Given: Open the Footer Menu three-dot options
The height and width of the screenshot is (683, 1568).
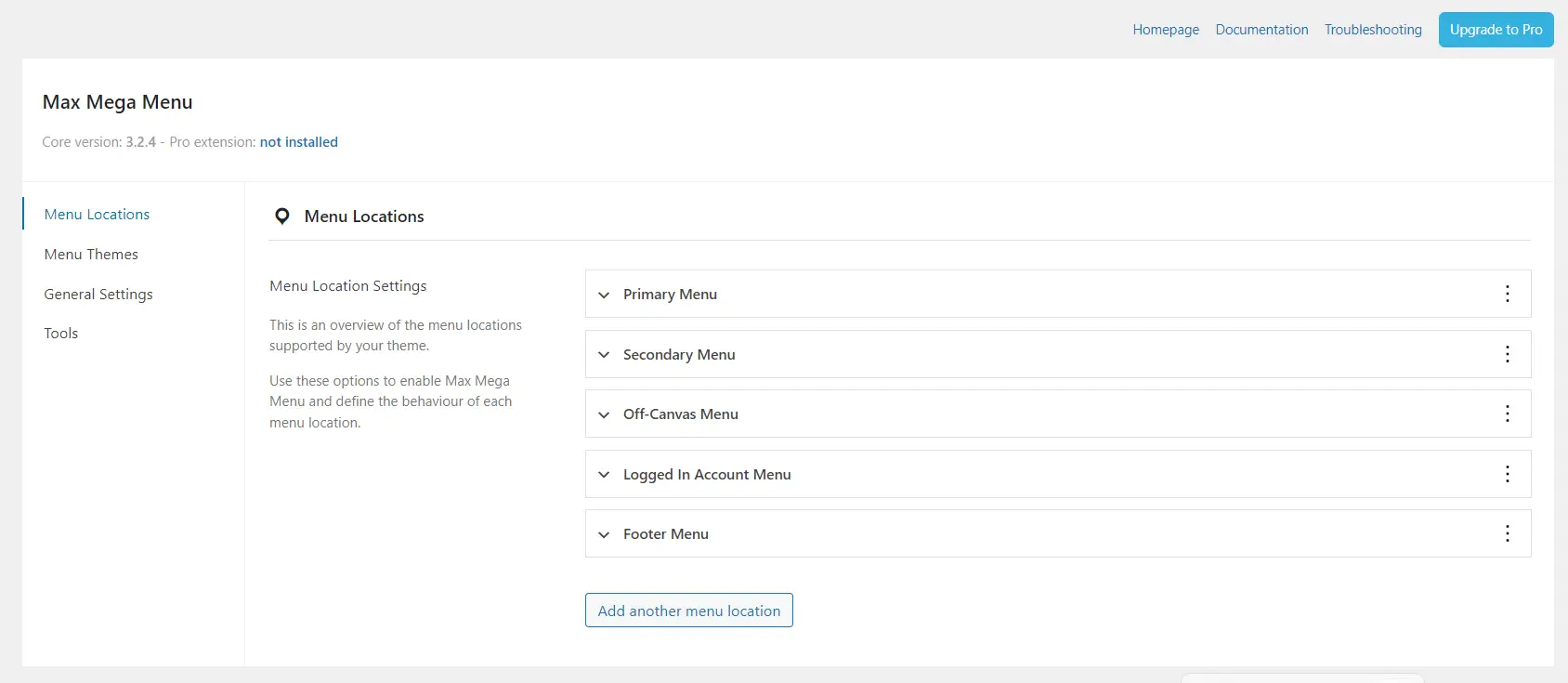Looking at the screenshot, I should pyautogui.click(x=1507, y=533).
